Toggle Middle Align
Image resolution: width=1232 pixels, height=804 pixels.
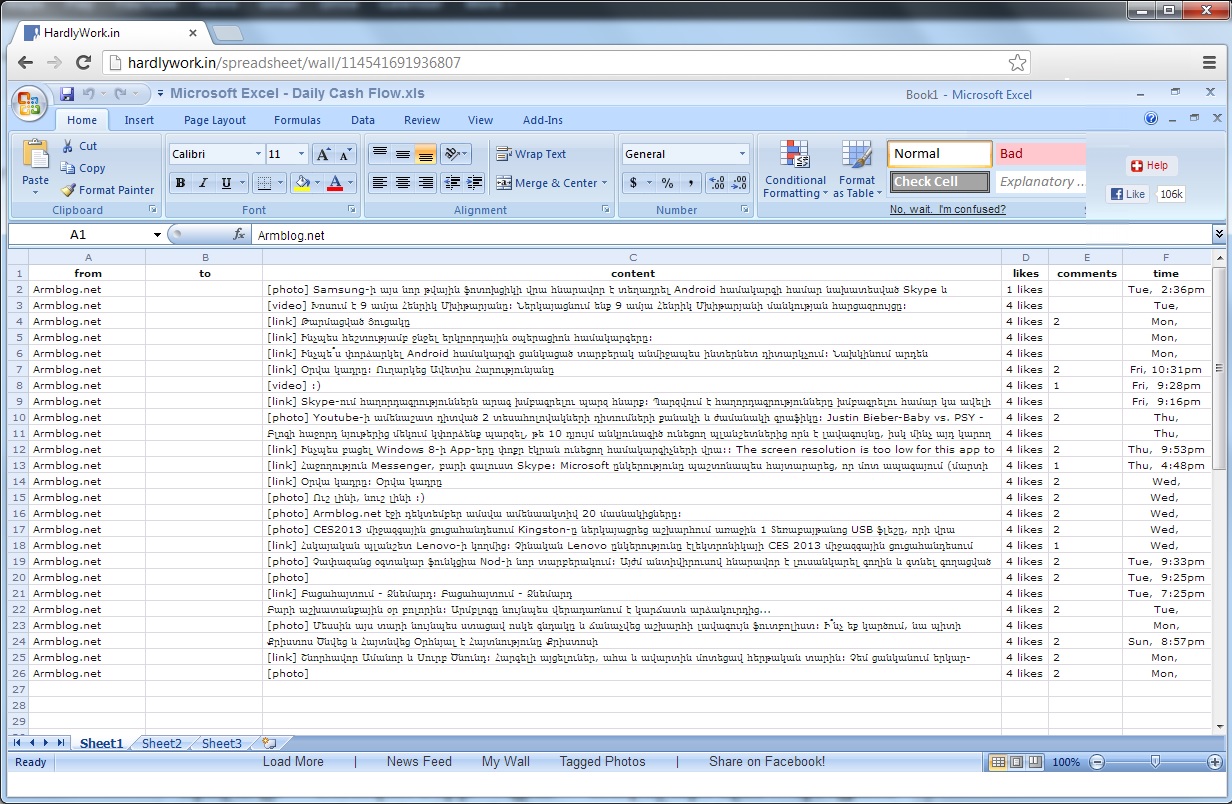pyautogui.click(x=402, y=154)
